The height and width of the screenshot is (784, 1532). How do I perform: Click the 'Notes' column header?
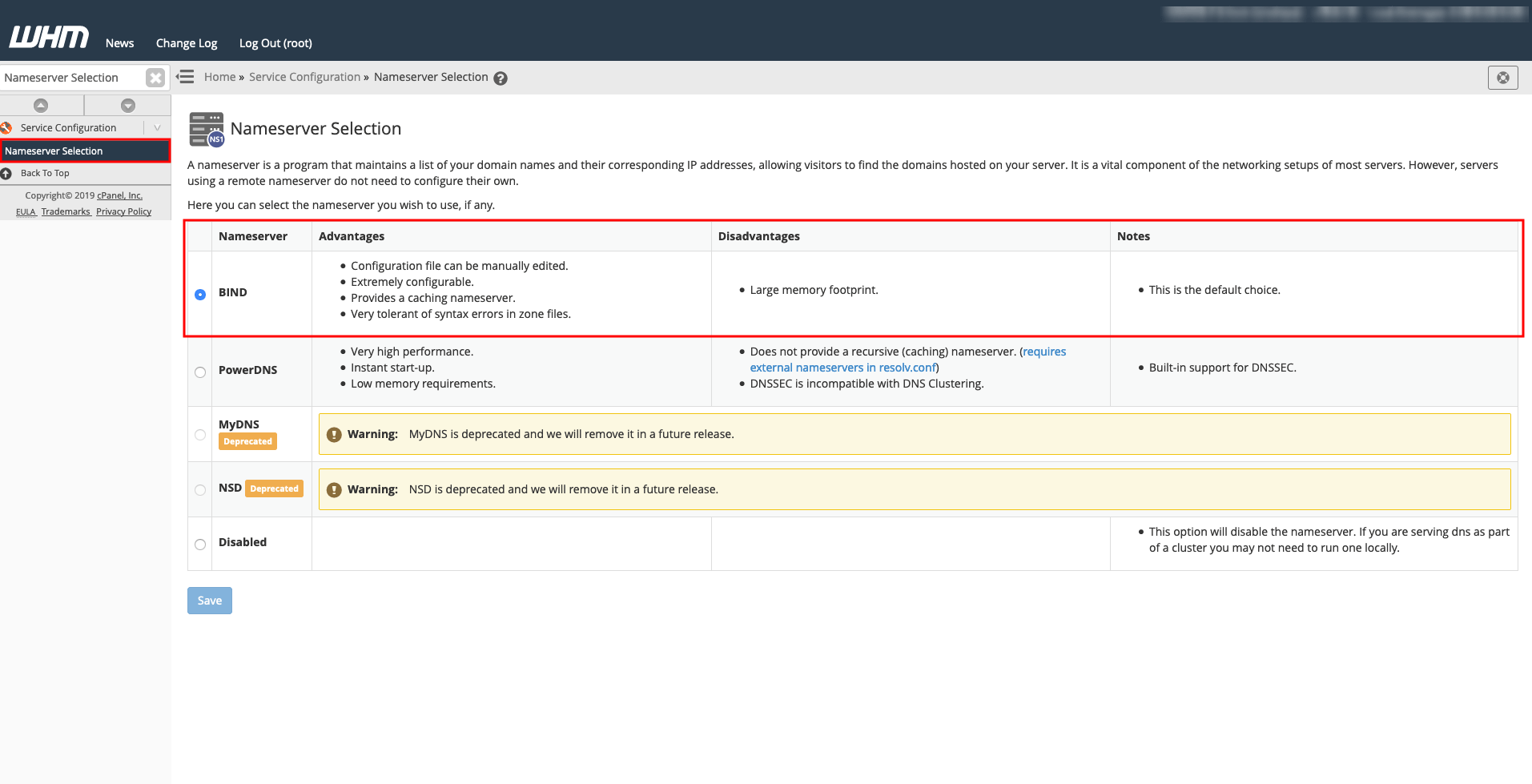click(x=1133, y=236)
